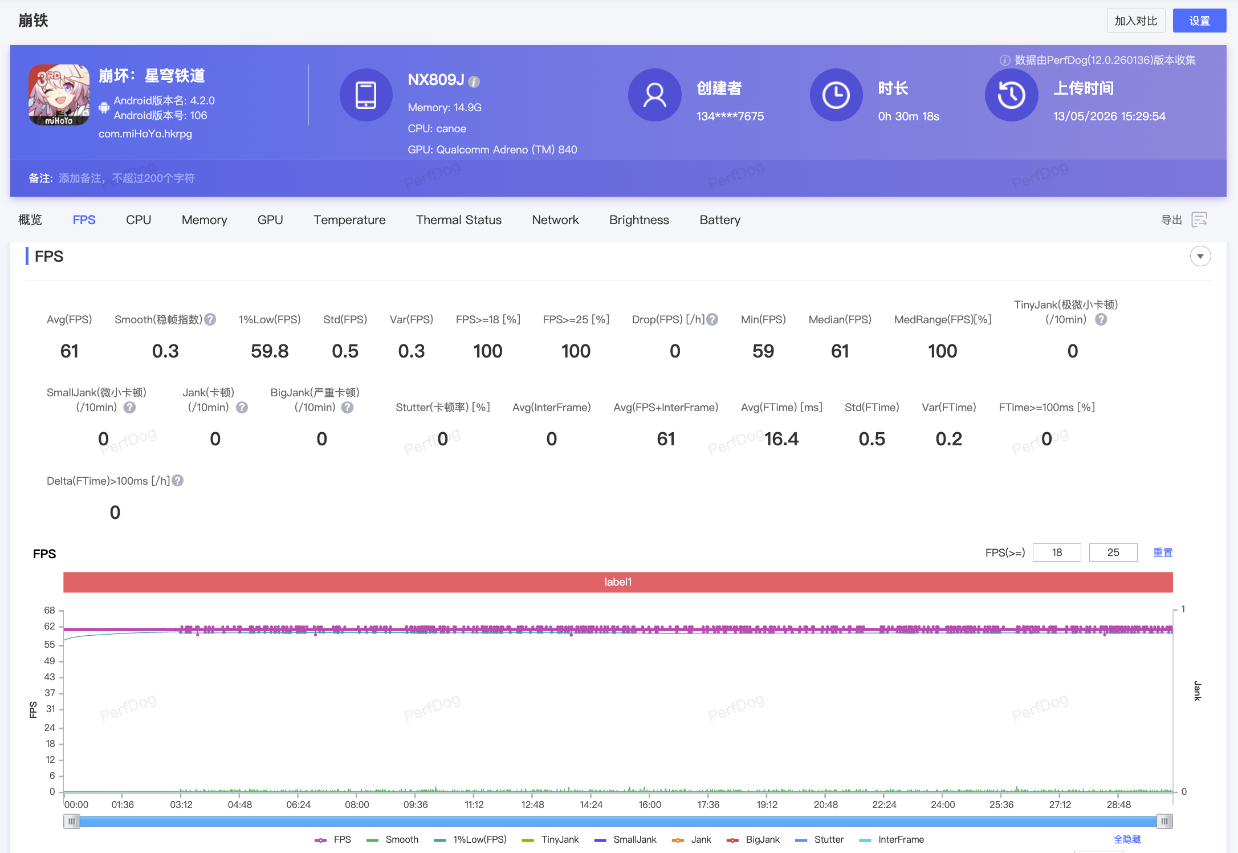Click the blue time range slider bar
Viewport: 1238px width, 853px height.
coord(618,821)
